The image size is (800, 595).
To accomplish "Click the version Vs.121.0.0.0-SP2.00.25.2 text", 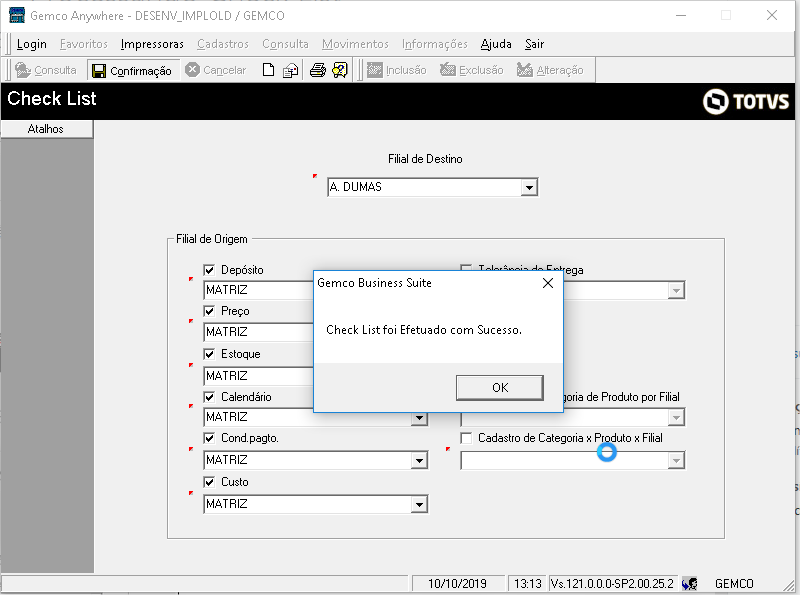I will (x=612, y=583).
